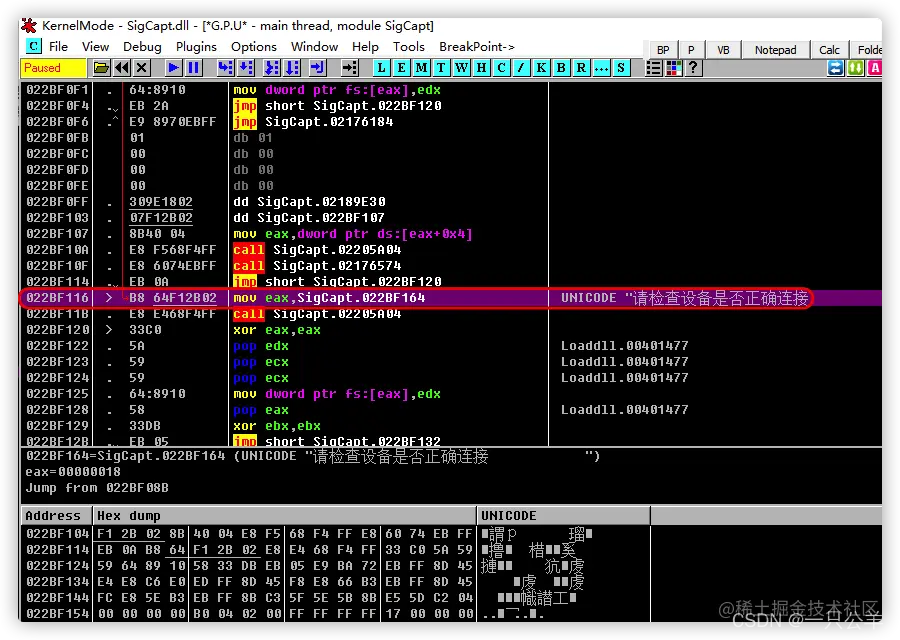Click the Step over icon
Screen dimensions: 900x640
click(x=246, y=68)
